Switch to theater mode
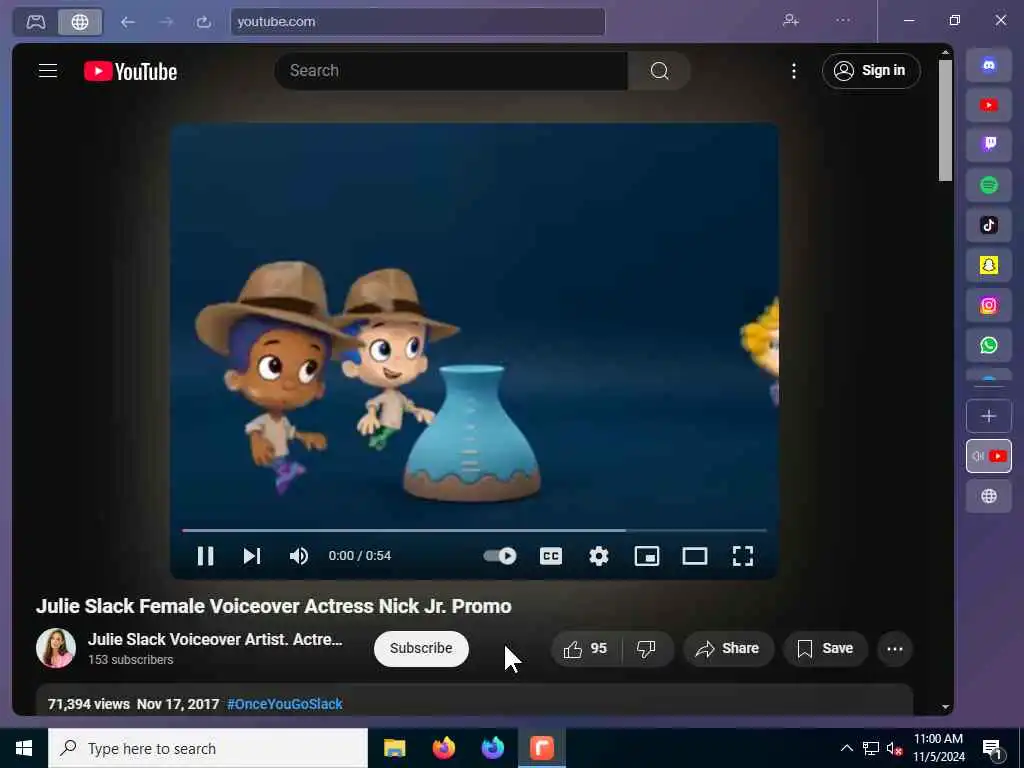This screenshot has height=768, width=1024. pyautogui.click(x=695, y=556)
